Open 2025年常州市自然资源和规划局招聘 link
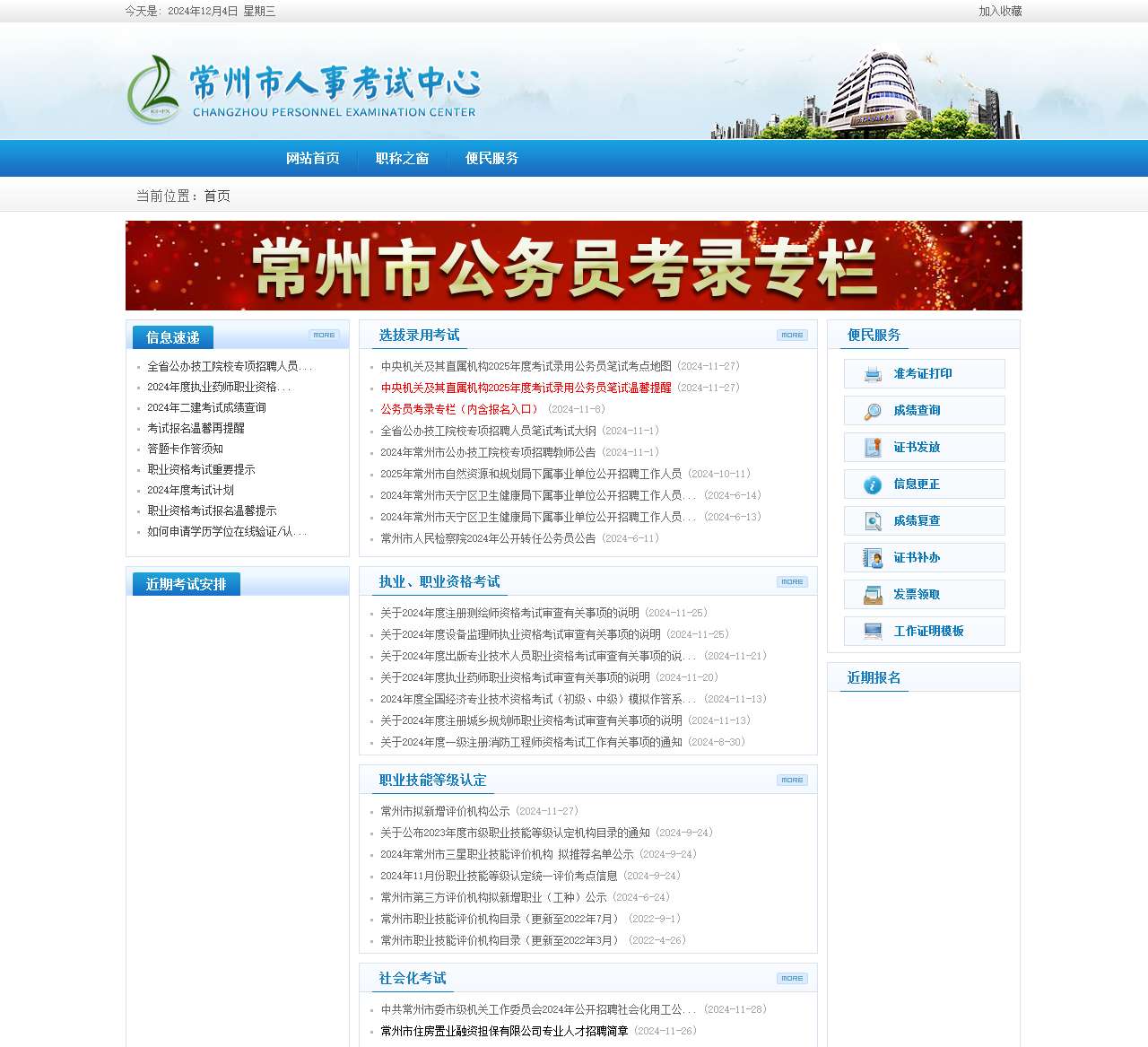This screenshot has width=1148, height=1047. click(531, 474)
